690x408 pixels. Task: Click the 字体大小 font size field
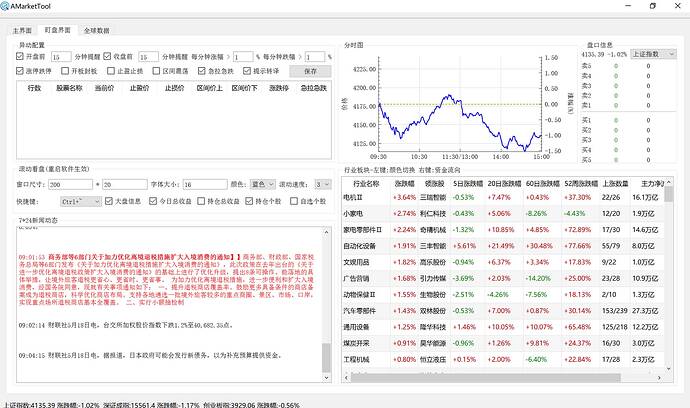[x=205, y=184]
